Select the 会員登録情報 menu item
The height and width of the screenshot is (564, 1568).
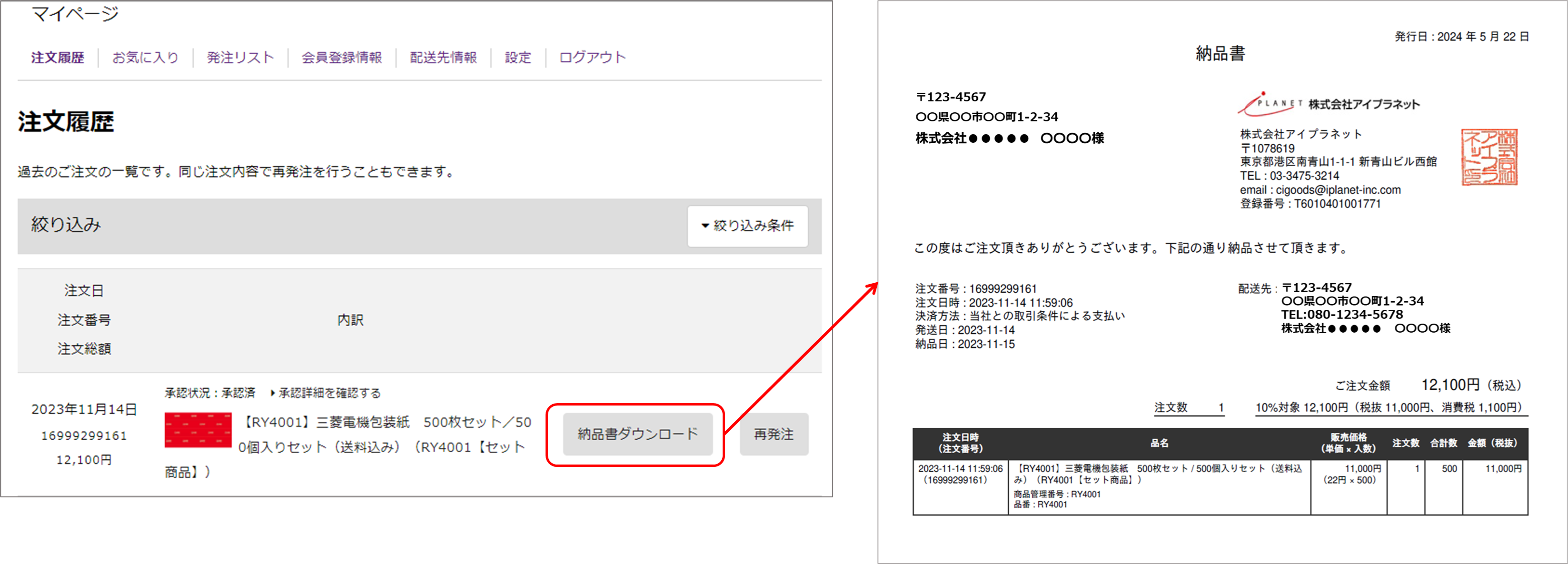[x=341, y=58]
